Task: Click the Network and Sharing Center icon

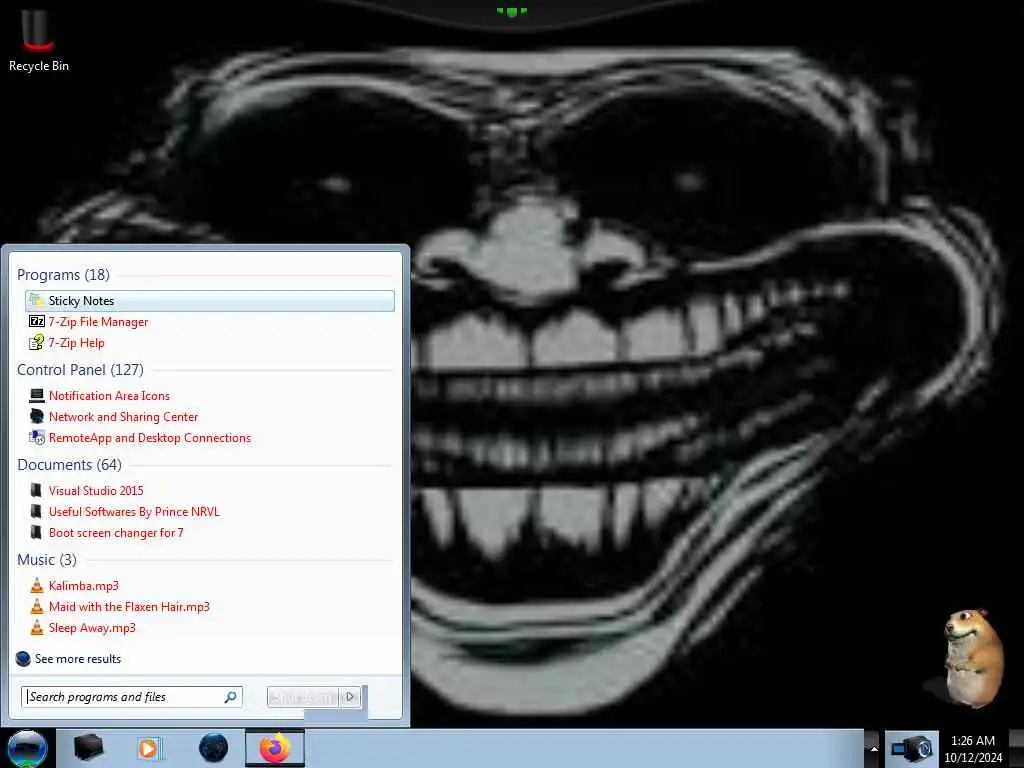Action: (37, 417)
